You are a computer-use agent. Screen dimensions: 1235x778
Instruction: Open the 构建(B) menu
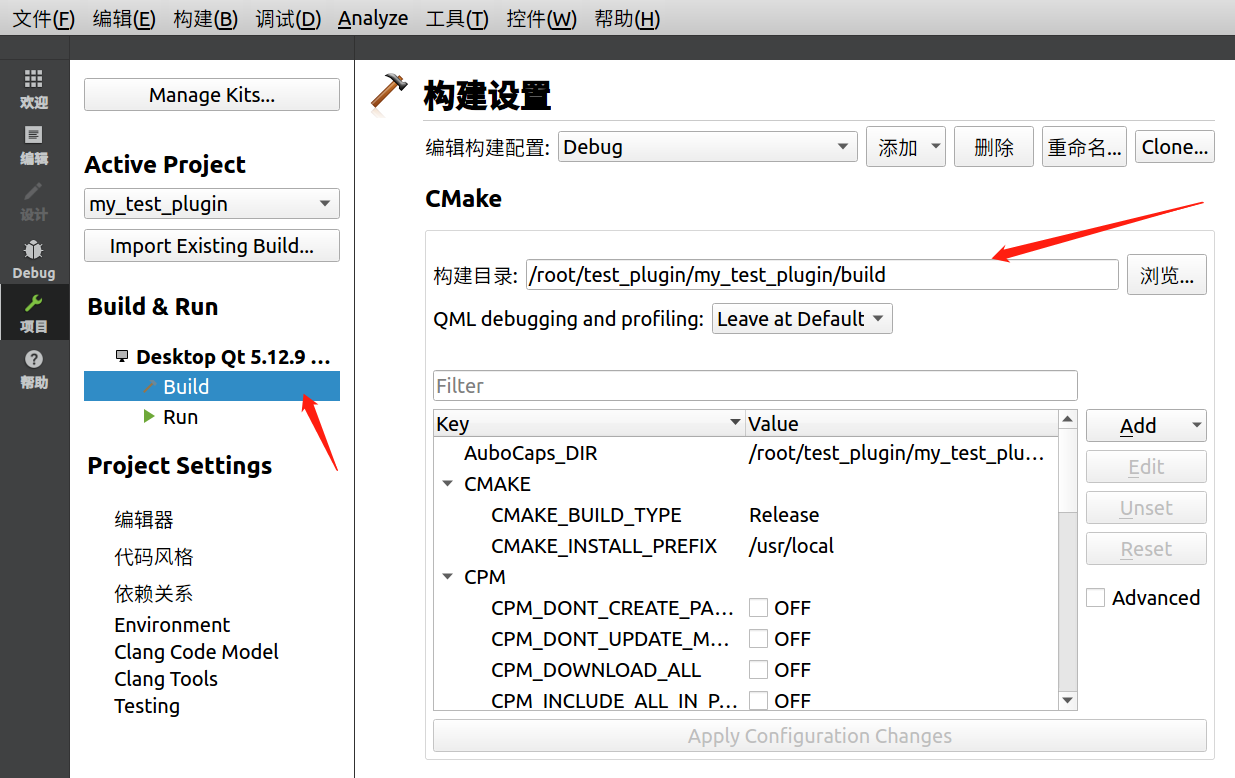coord(206,18)
